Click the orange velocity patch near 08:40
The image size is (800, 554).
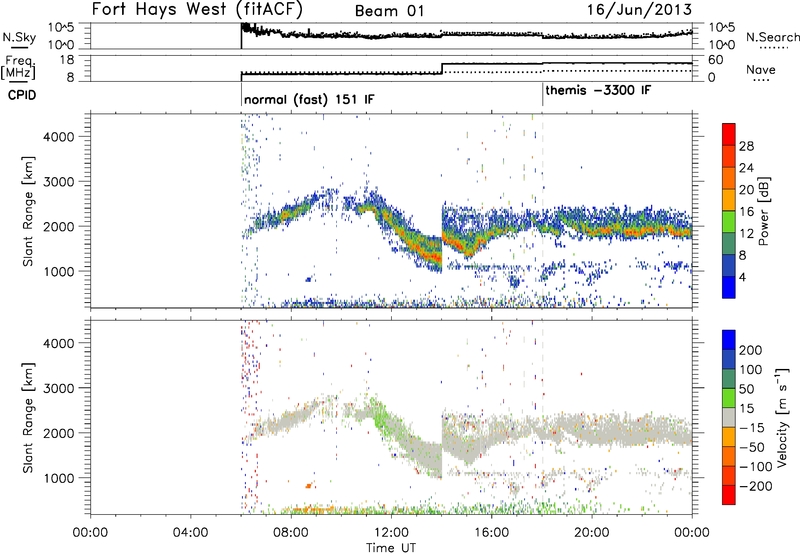[308, 486]
